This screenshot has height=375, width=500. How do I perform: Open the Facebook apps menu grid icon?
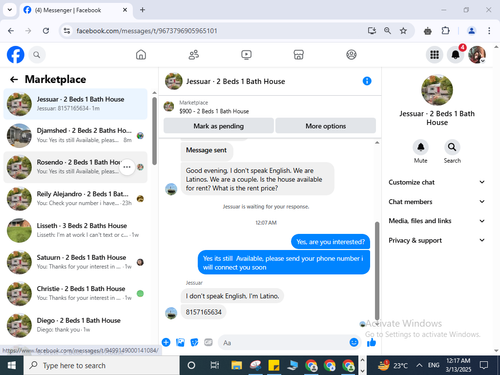(x=434, y=55)
